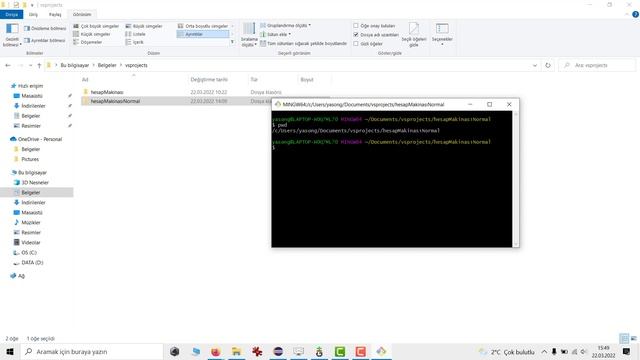Open Gruplandırma ölçütü dropdown
640x360 pixels.
pyautogui.click(x=285, y=25)
